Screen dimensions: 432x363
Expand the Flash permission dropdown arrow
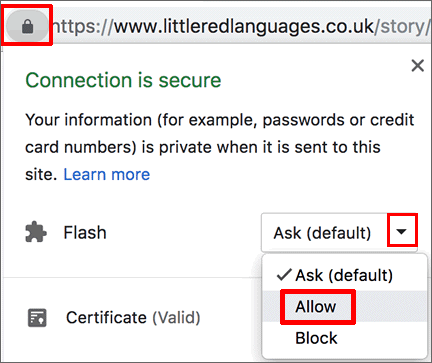402,232
